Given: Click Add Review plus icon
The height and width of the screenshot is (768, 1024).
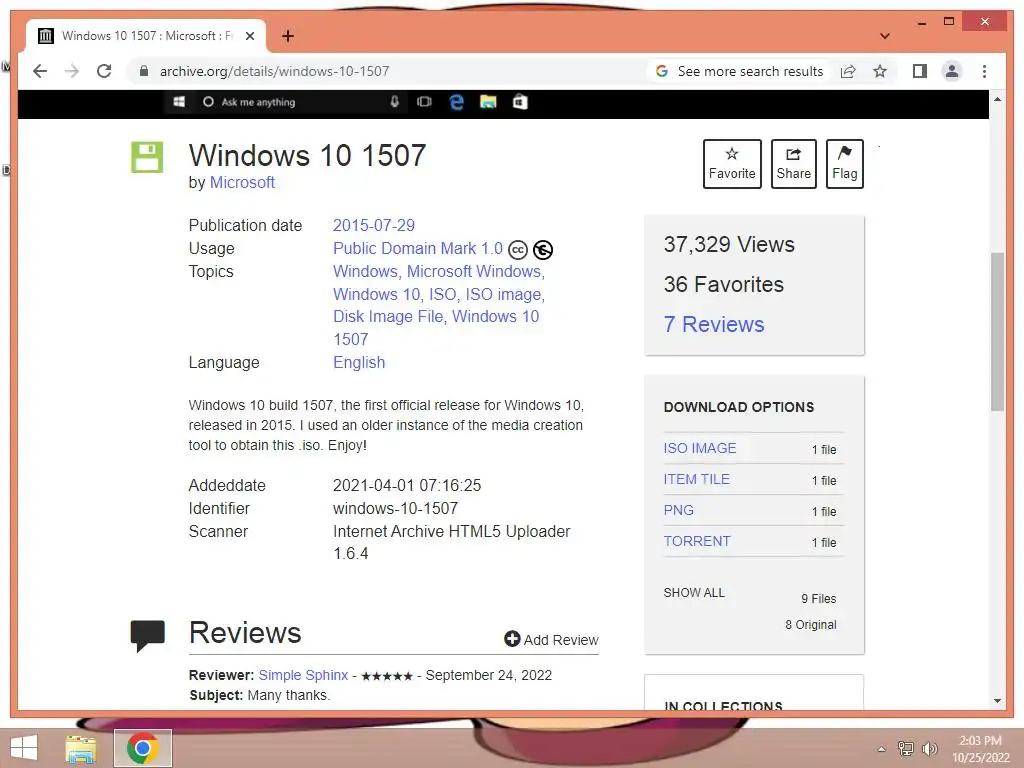Looking at the screenshot, I should click(x=512, y=639).
